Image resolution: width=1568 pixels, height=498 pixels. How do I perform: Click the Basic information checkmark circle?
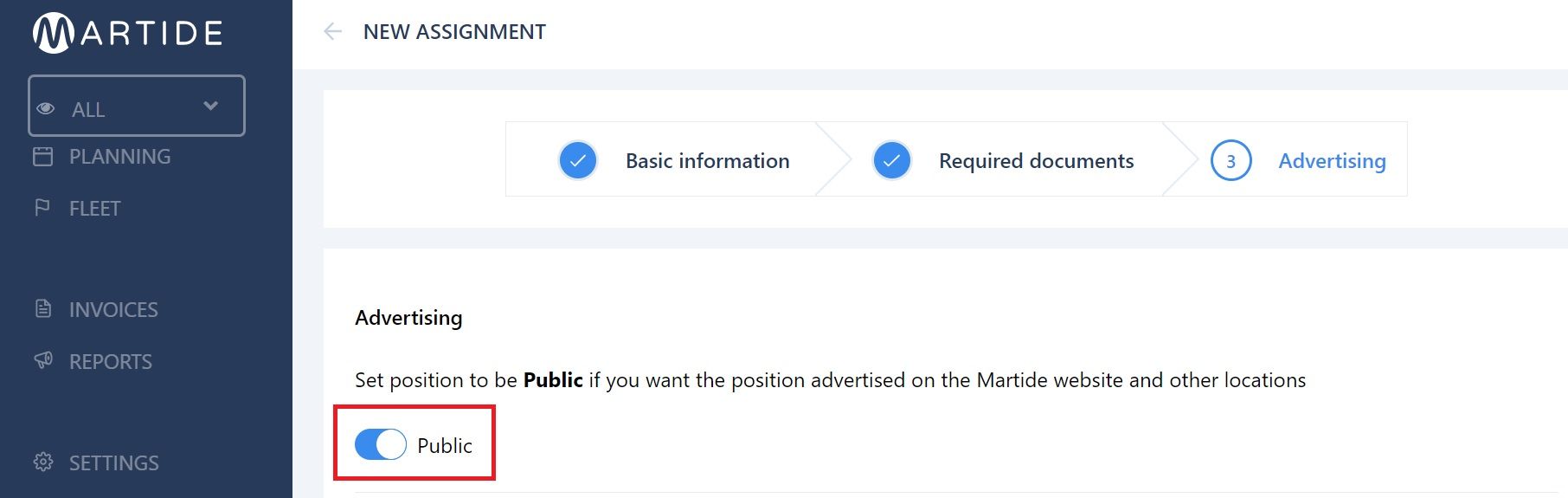pyautogui.click(x=578, y=160)
